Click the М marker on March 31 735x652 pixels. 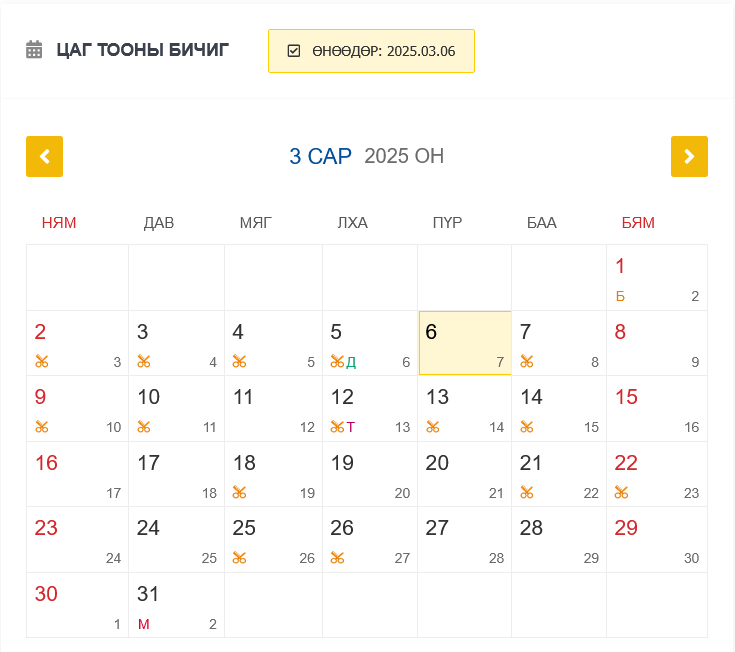pyautogui.click(x=143, y=624)
